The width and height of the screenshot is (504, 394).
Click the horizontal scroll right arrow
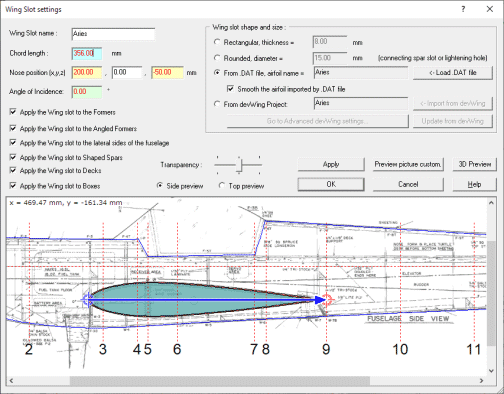click(481, 380)
